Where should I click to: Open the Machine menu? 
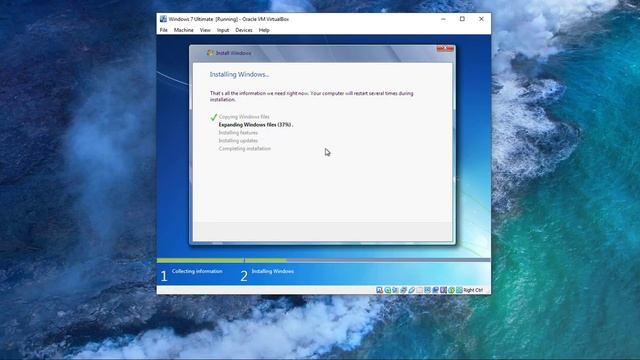(184, 30)
